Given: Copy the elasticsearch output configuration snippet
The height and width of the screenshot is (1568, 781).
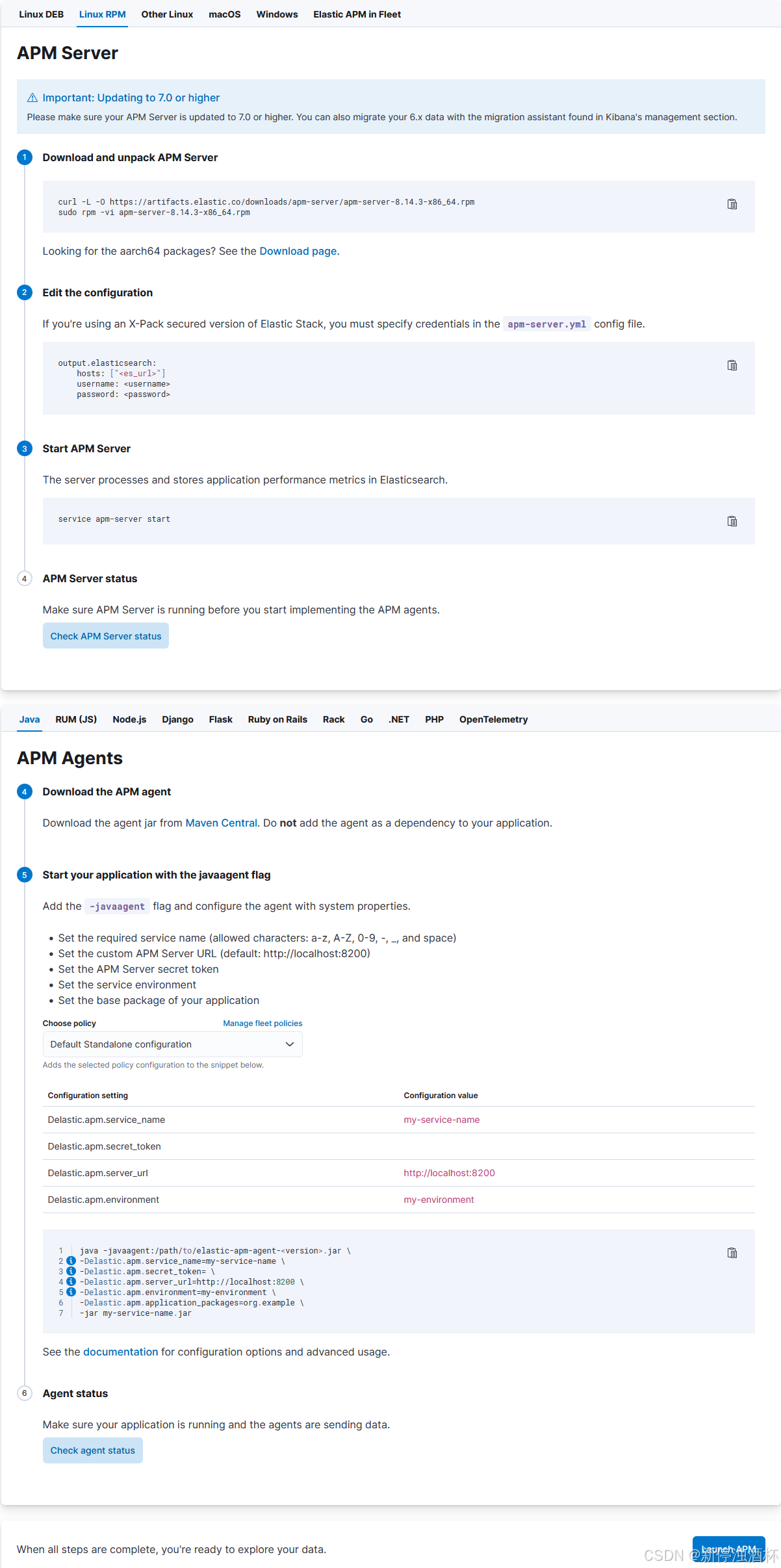Looking at the screenshot, I should coord(732,365).
